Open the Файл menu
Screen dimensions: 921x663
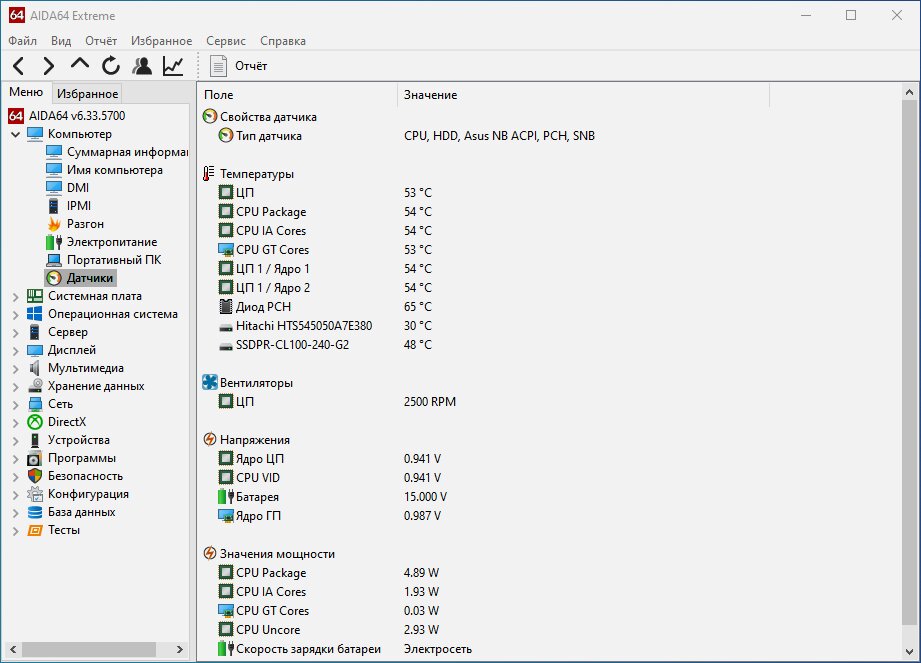click(x=23, y=41)
